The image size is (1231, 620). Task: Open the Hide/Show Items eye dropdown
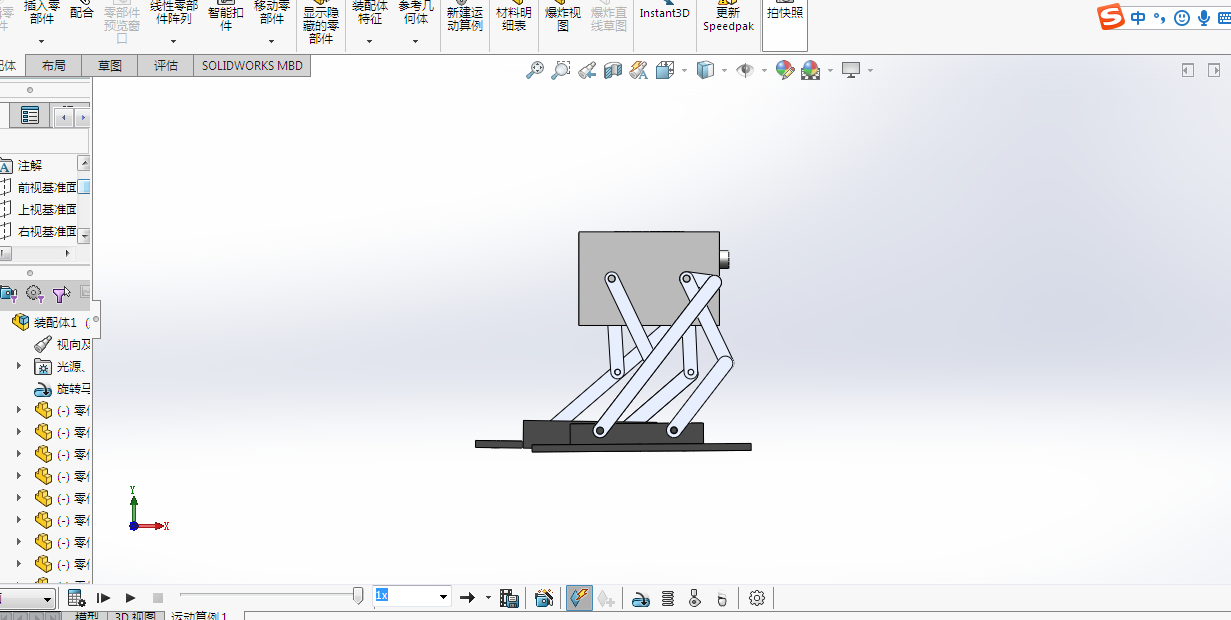point(764,70)
